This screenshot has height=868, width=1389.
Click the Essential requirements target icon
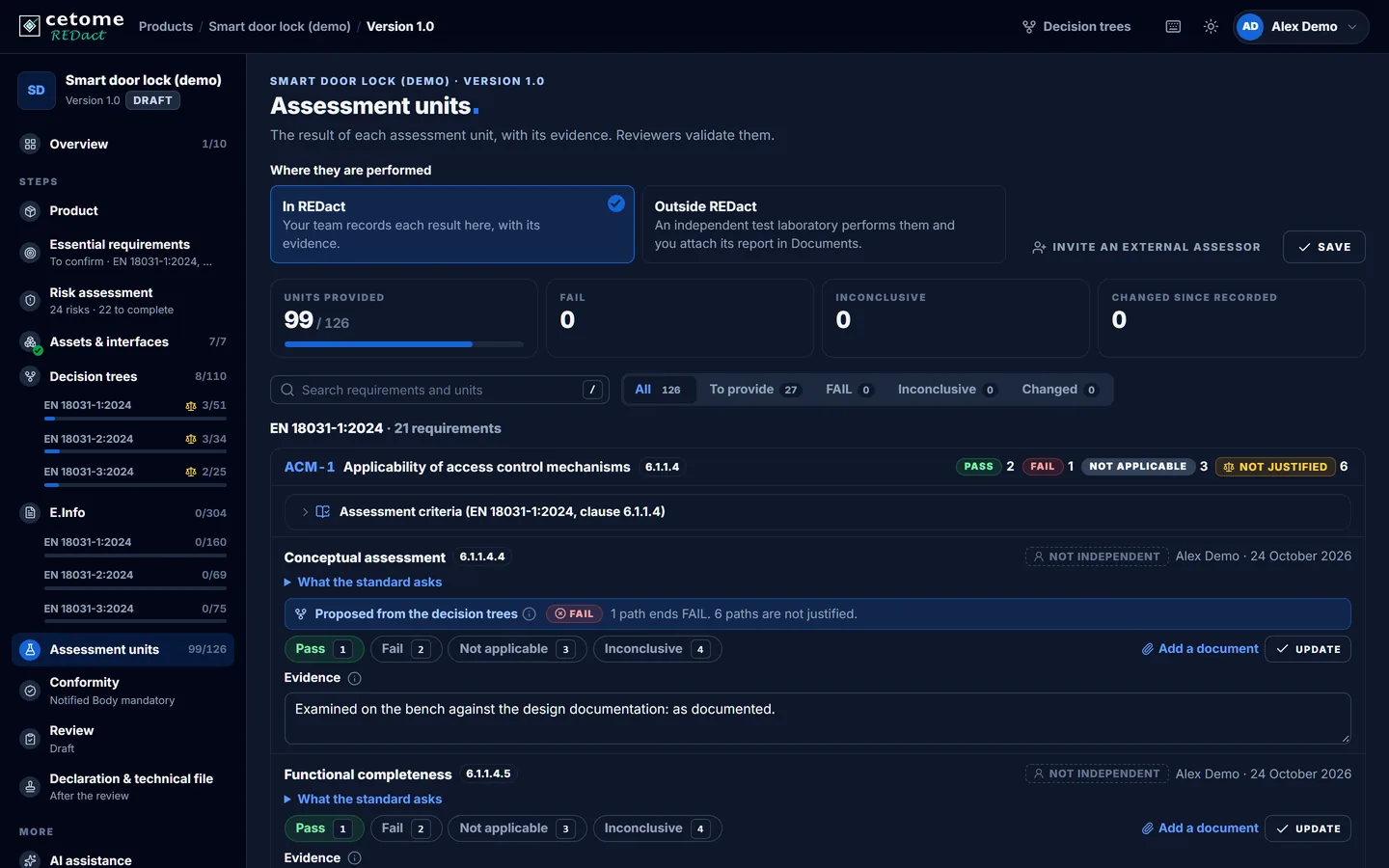click(x=30, y=253)
